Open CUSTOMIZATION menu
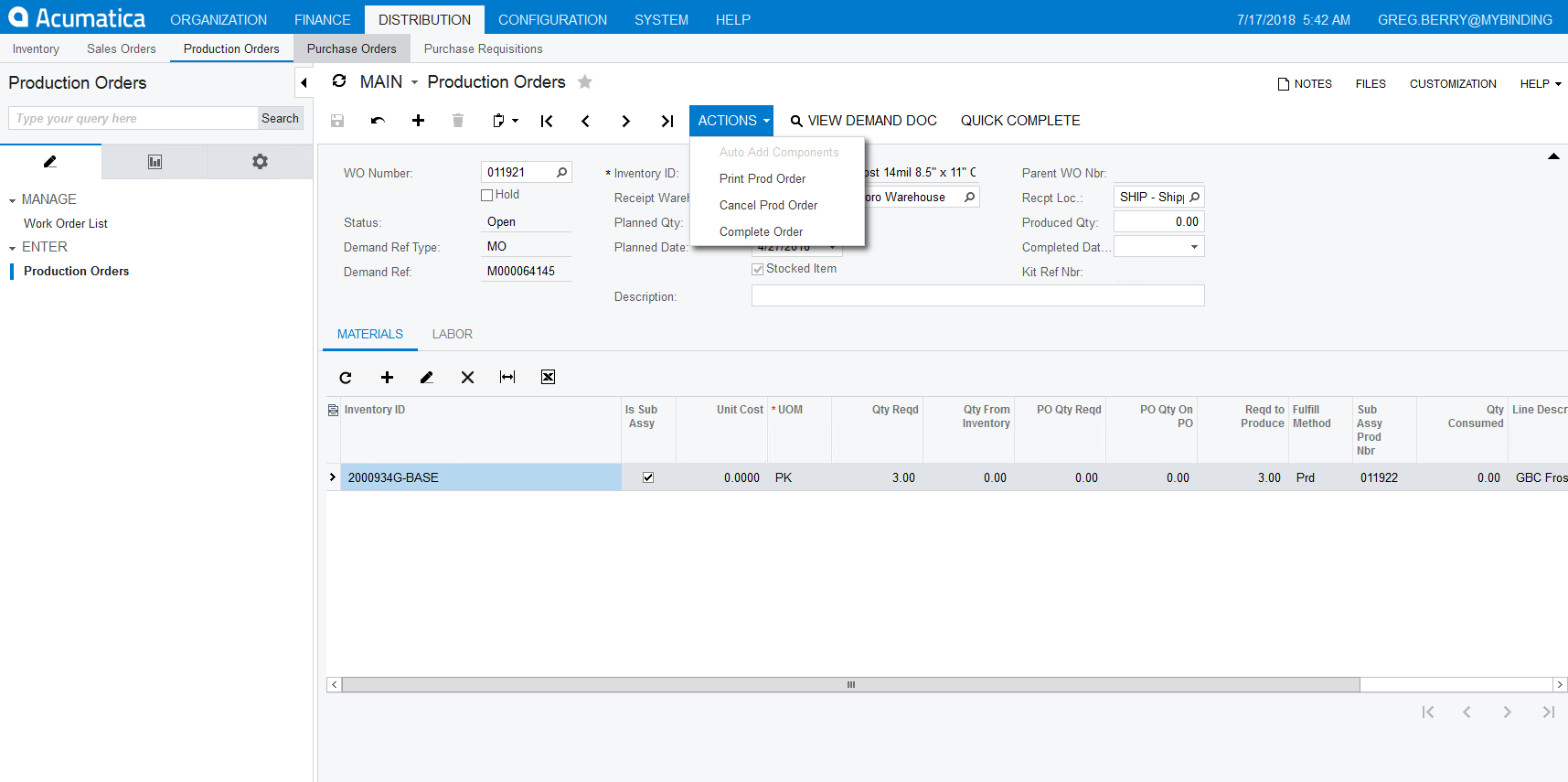The image size is (1568, 782). 1453,83
